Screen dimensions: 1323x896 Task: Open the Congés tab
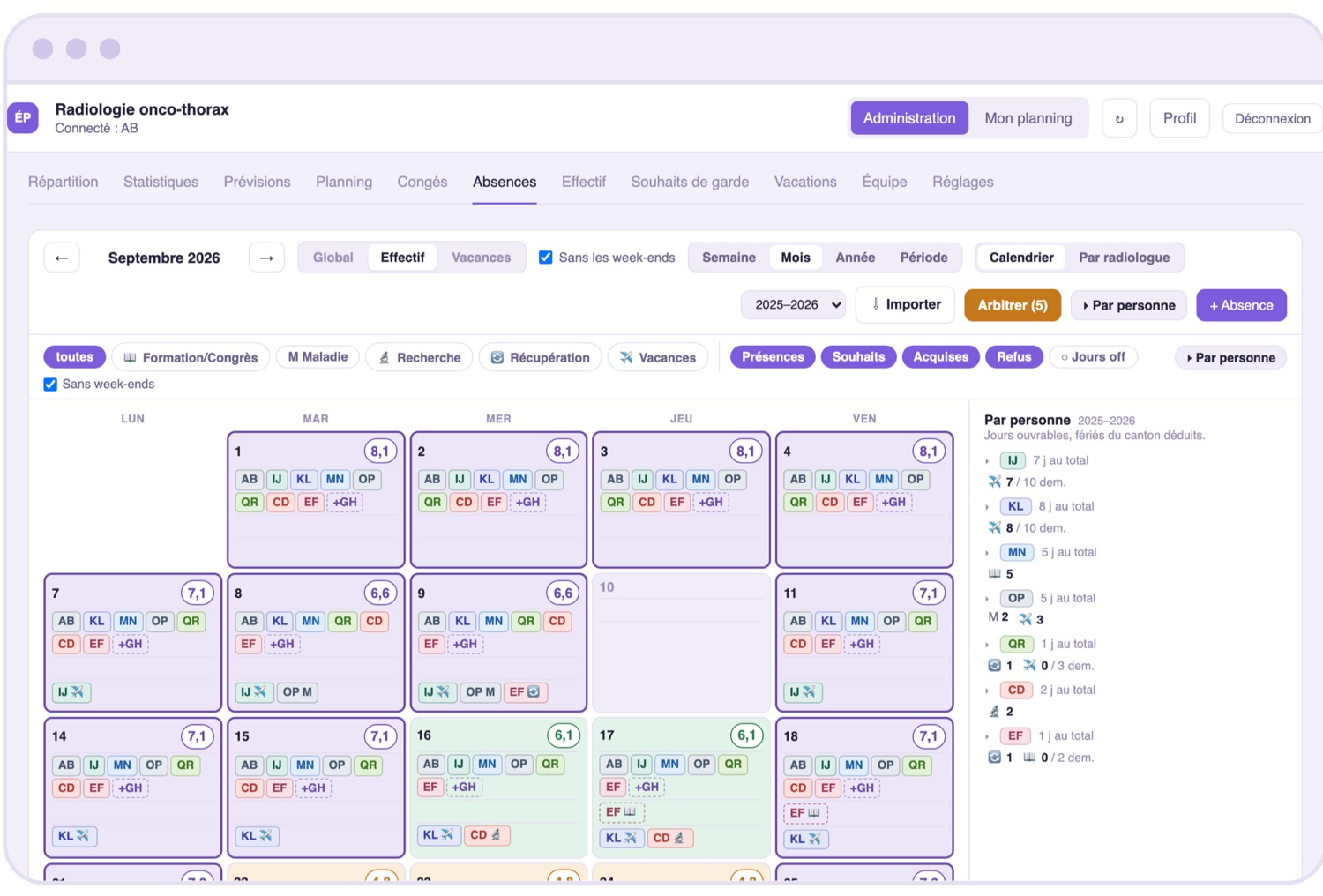click(x=422, y=182)
